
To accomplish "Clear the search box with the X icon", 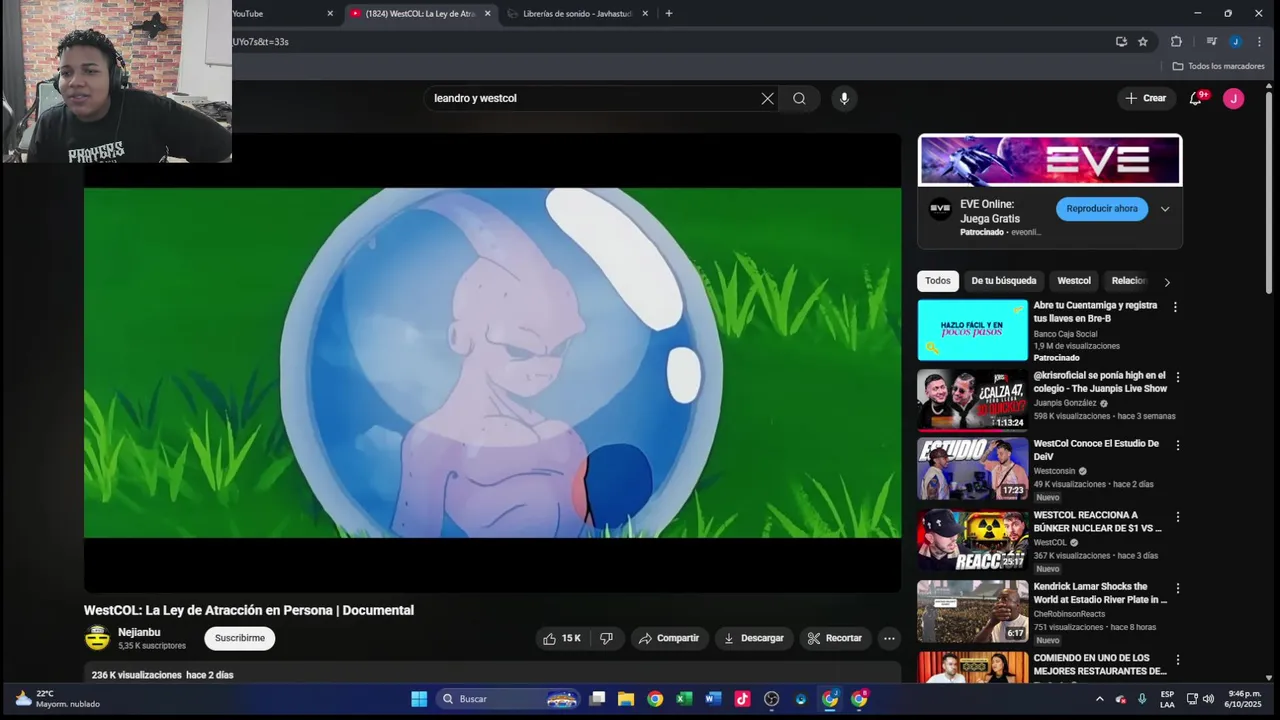I will tap(767, 98).
